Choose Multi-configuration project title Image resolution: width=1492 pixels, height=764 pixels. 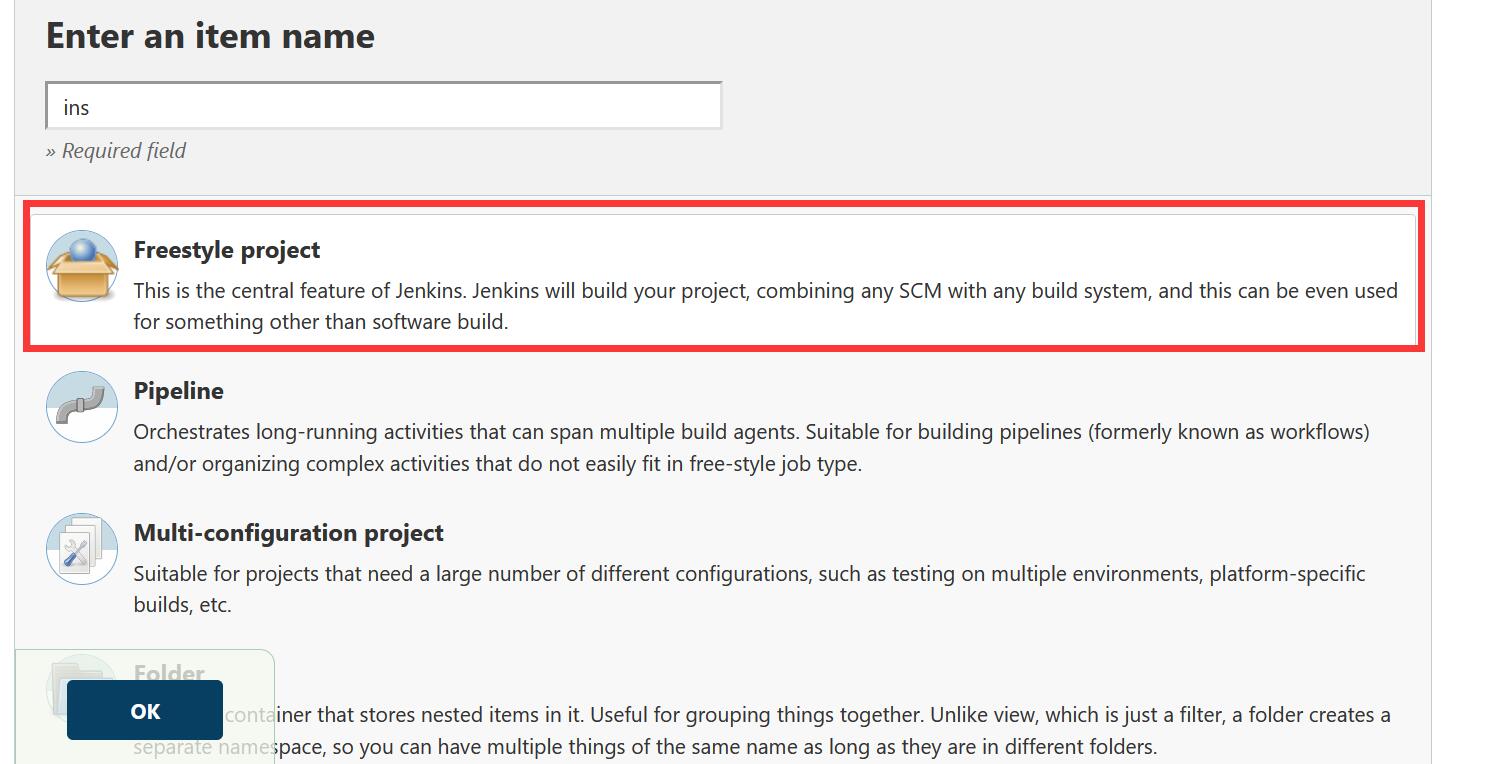tap(289, 533)
